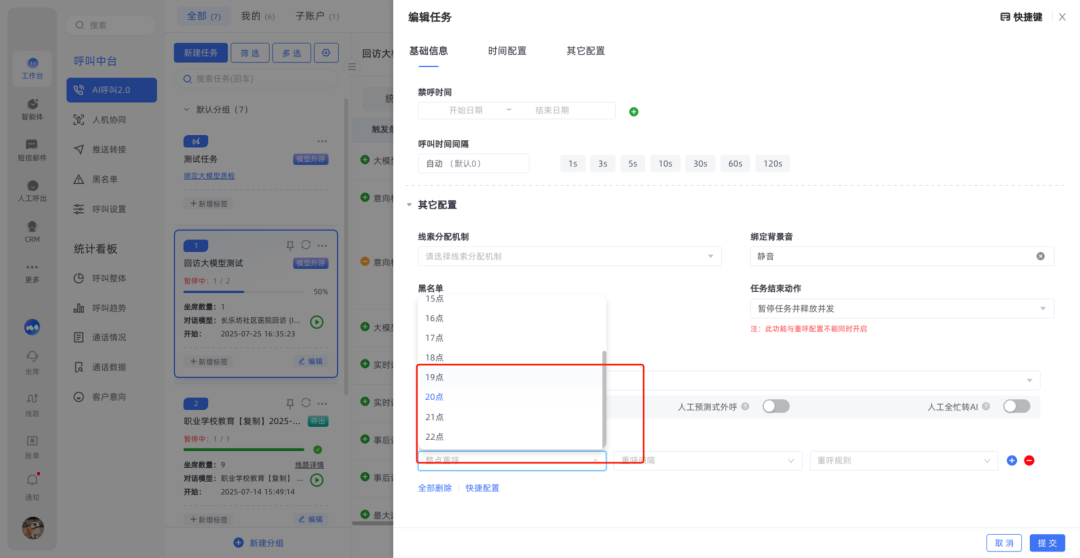The height and width of the screenshot is (558, 1080).
Task: Collapse the 其它配置 section
Action: tap(409, 205)
